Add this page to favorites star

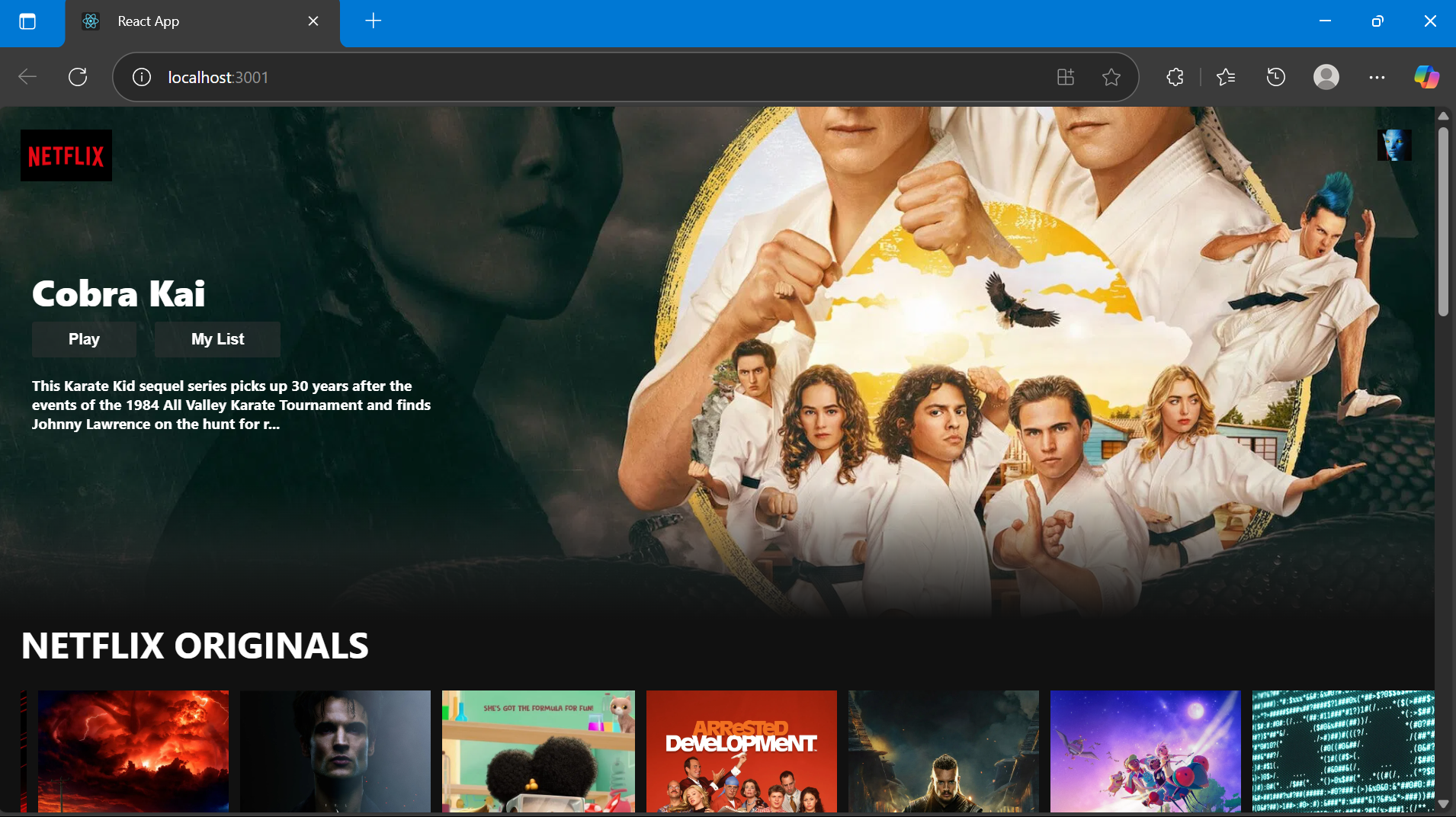click(x=1111, y=77)
